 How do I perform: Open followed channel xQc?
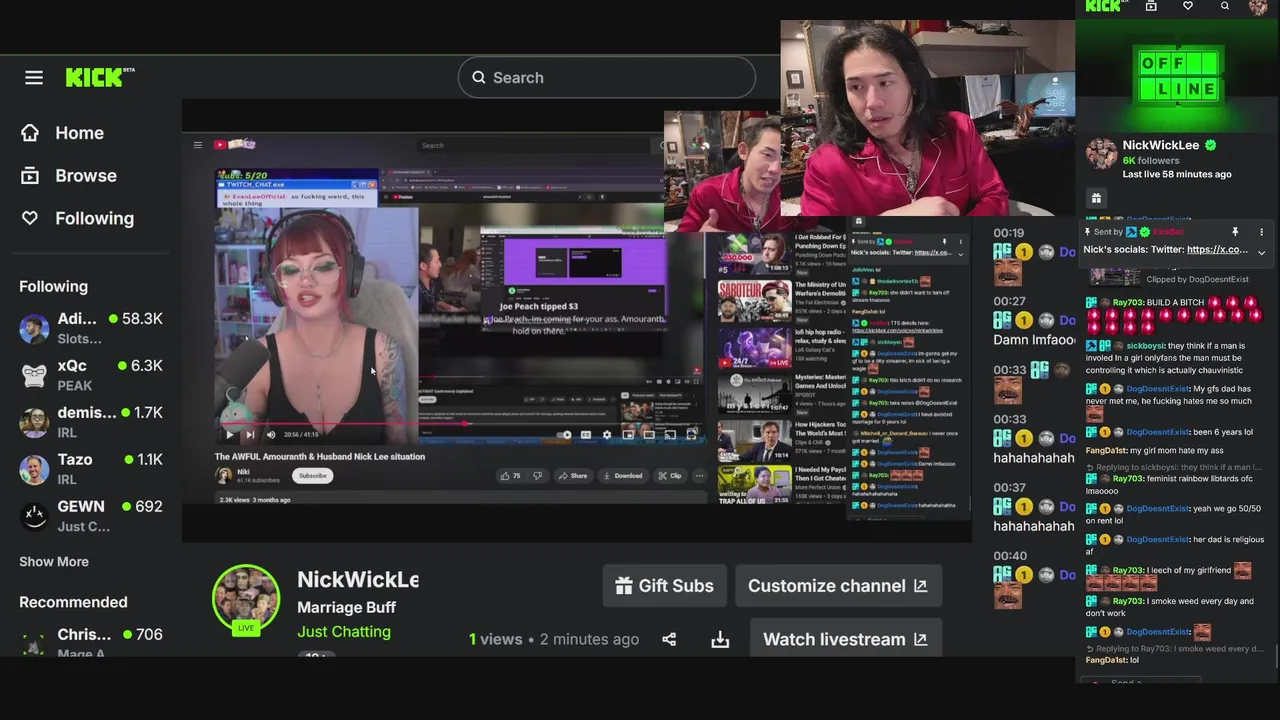91,375
